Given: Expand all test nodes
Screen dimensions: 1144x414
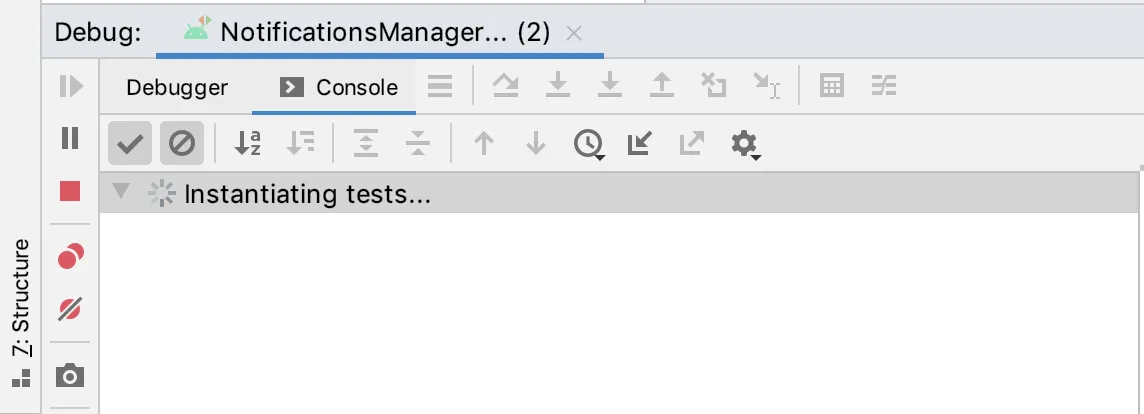Looking at the screenshot, I should pos(366,143).
